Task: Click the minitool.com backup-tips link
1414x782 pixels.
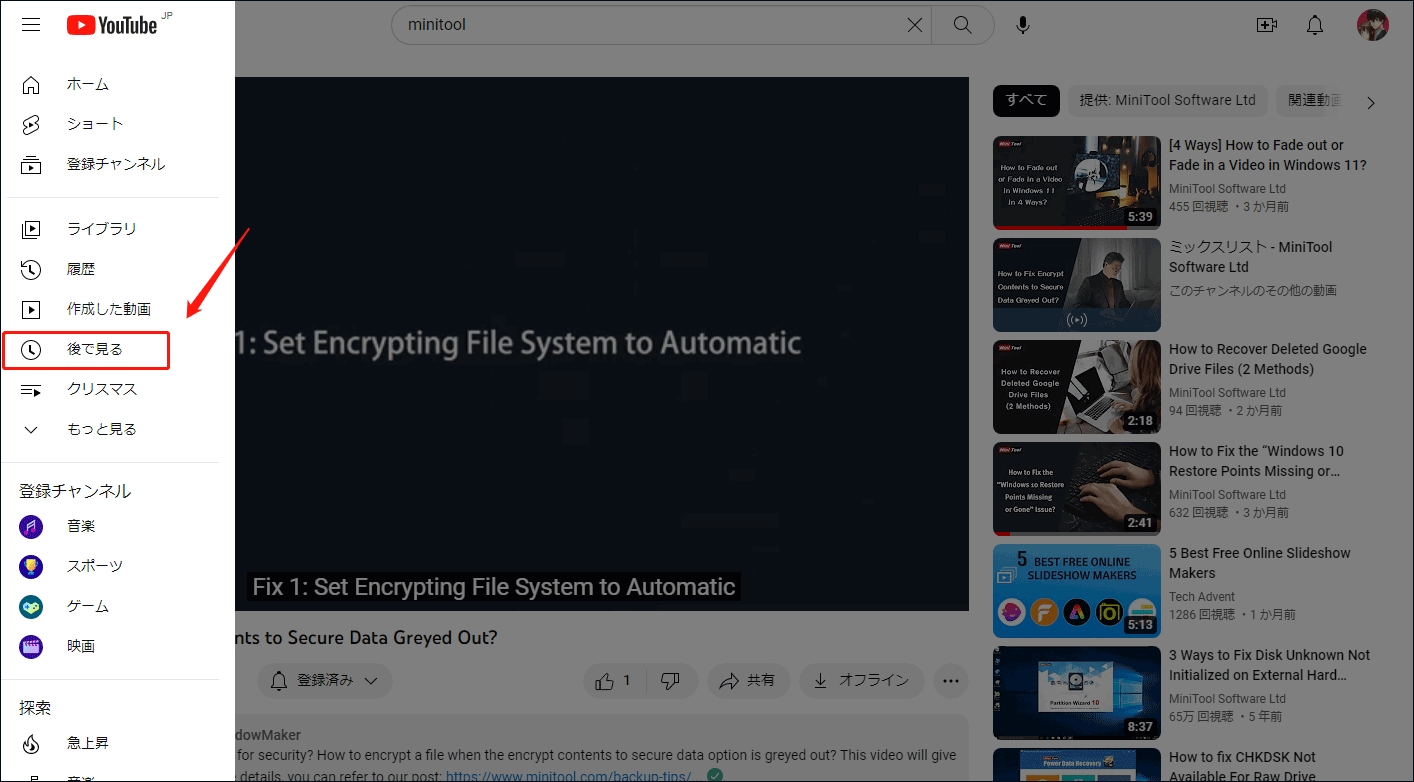Action: pos(574,775)
